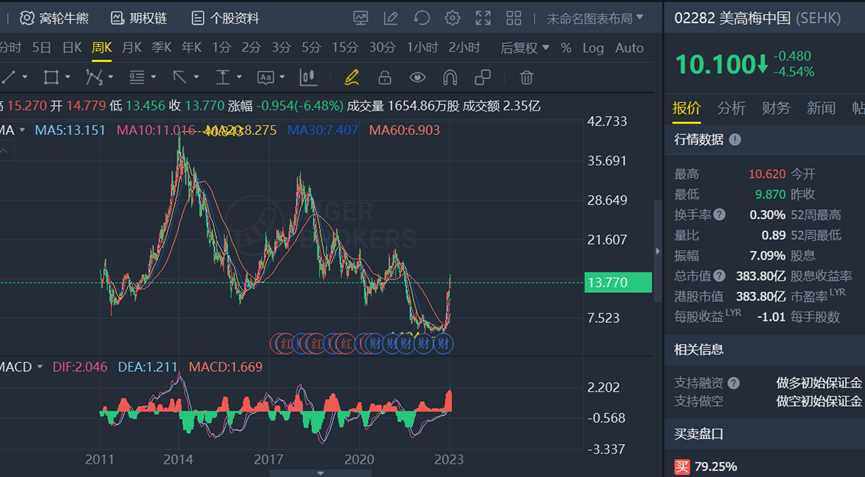This screenshot has width=865, height=477.
Task: Toggle the yellow brush drawing mode
Action: point(352,77)
